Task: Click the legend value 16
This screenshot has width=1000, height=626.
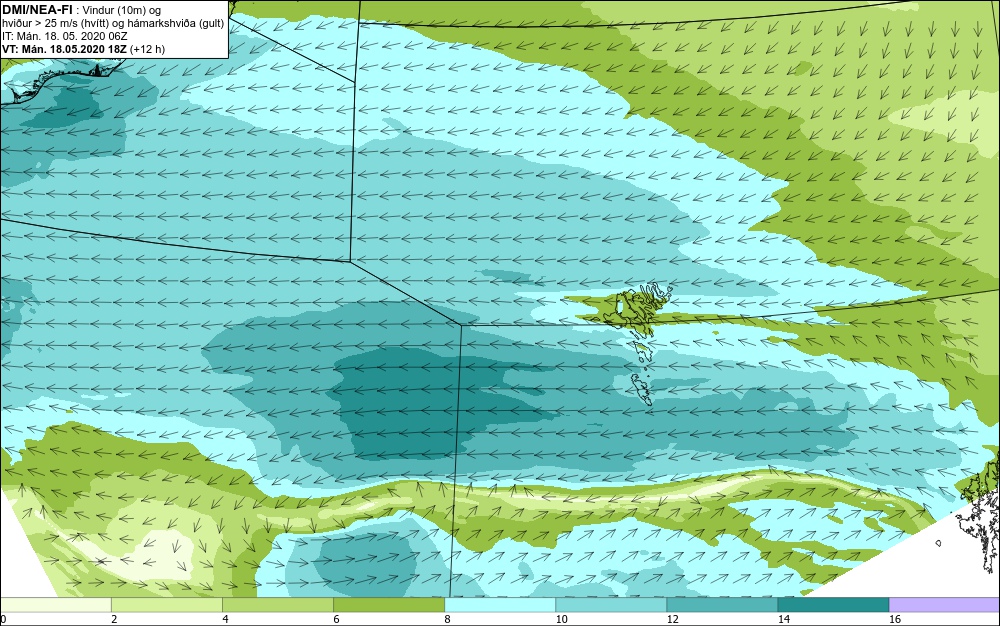Action: pos(895,619)
